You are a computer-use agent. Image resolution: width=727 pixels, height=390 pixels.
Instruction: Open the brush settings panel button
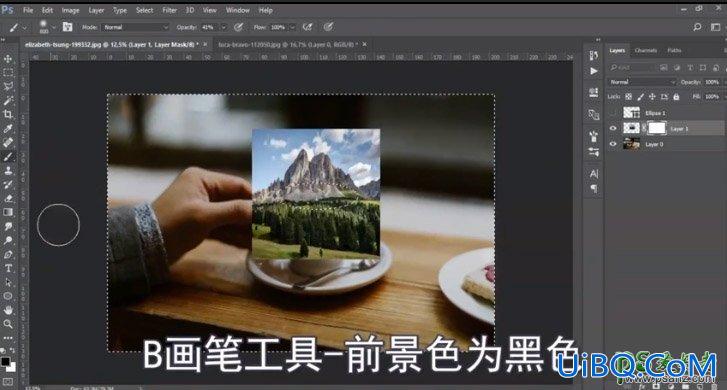pyautogui.click(x=67, y=27)
